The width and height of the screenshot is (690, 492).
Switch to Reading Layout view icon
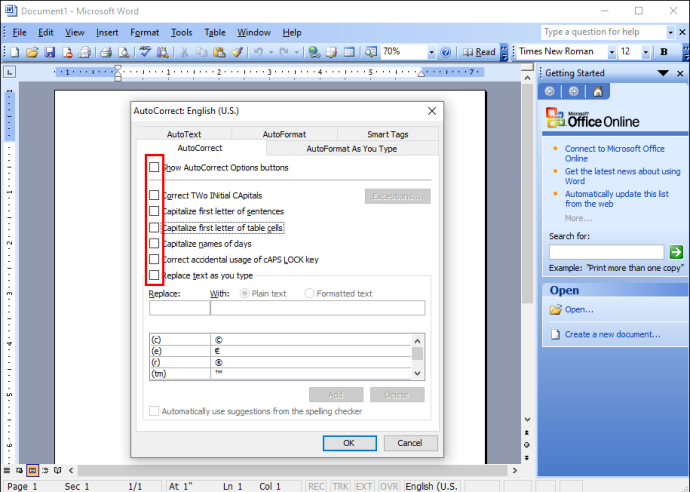tap(58, 470)
